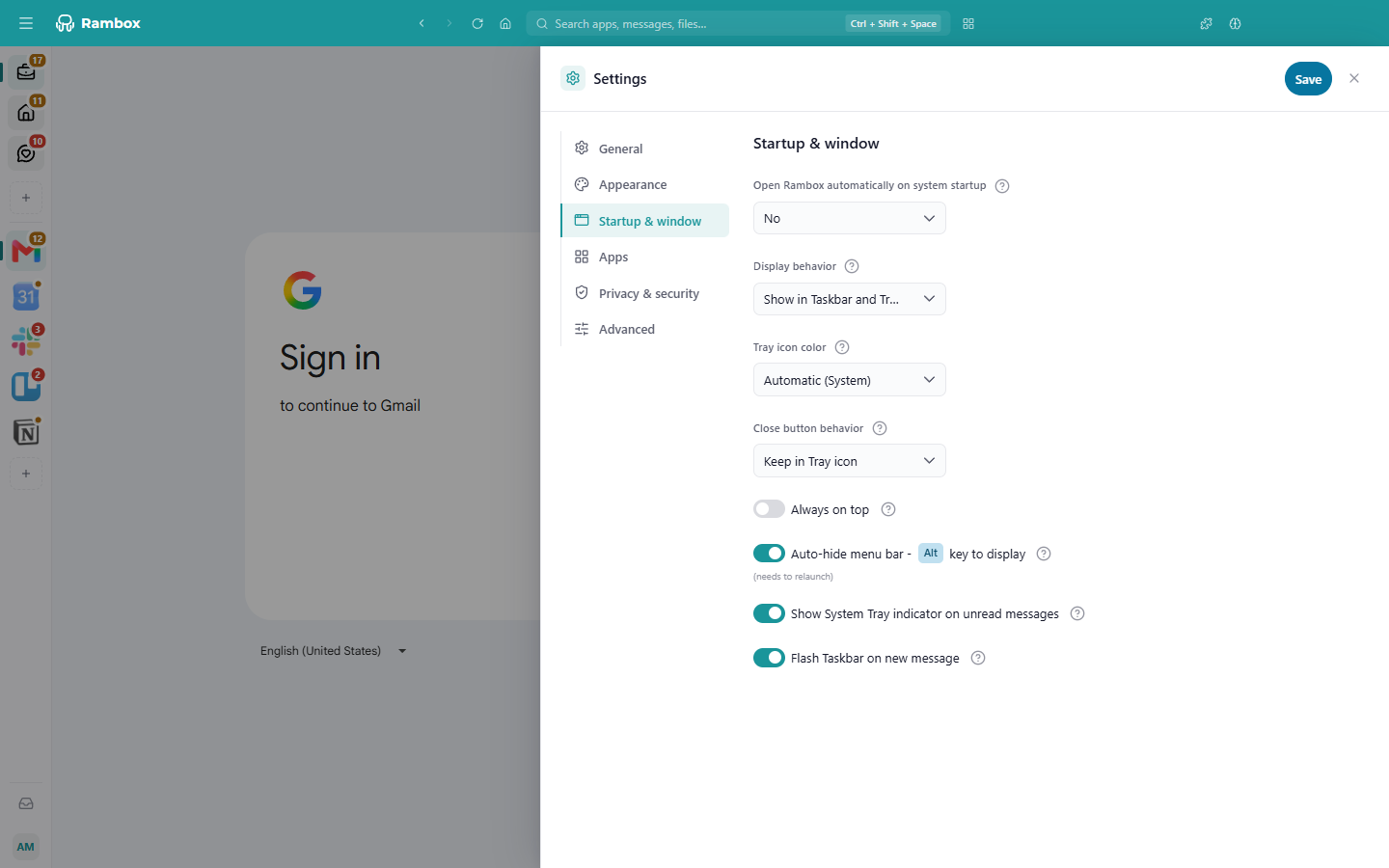Open the apps grid icon beside the search bar

click(968, 23)
